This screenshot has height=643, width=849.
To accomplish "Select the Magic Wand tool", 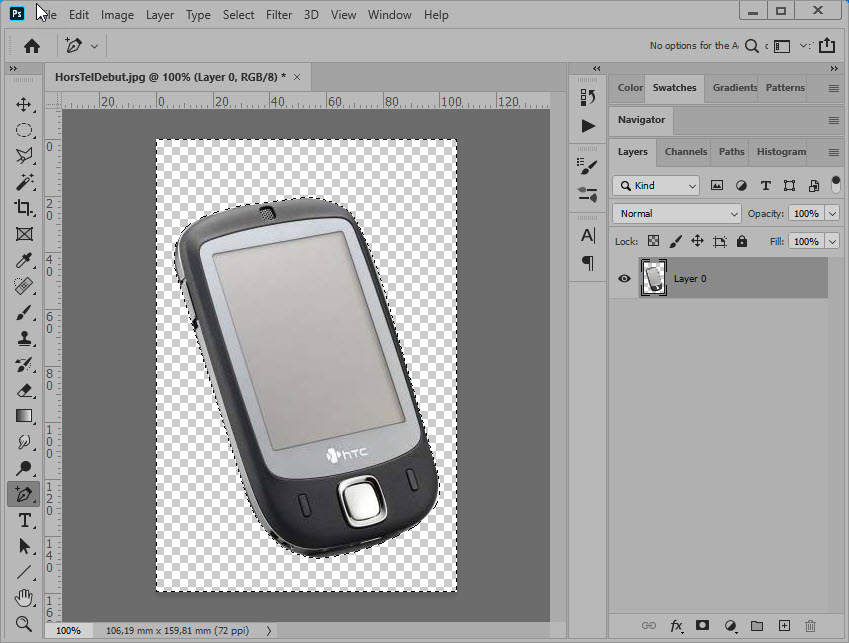I will click(23, 182).
